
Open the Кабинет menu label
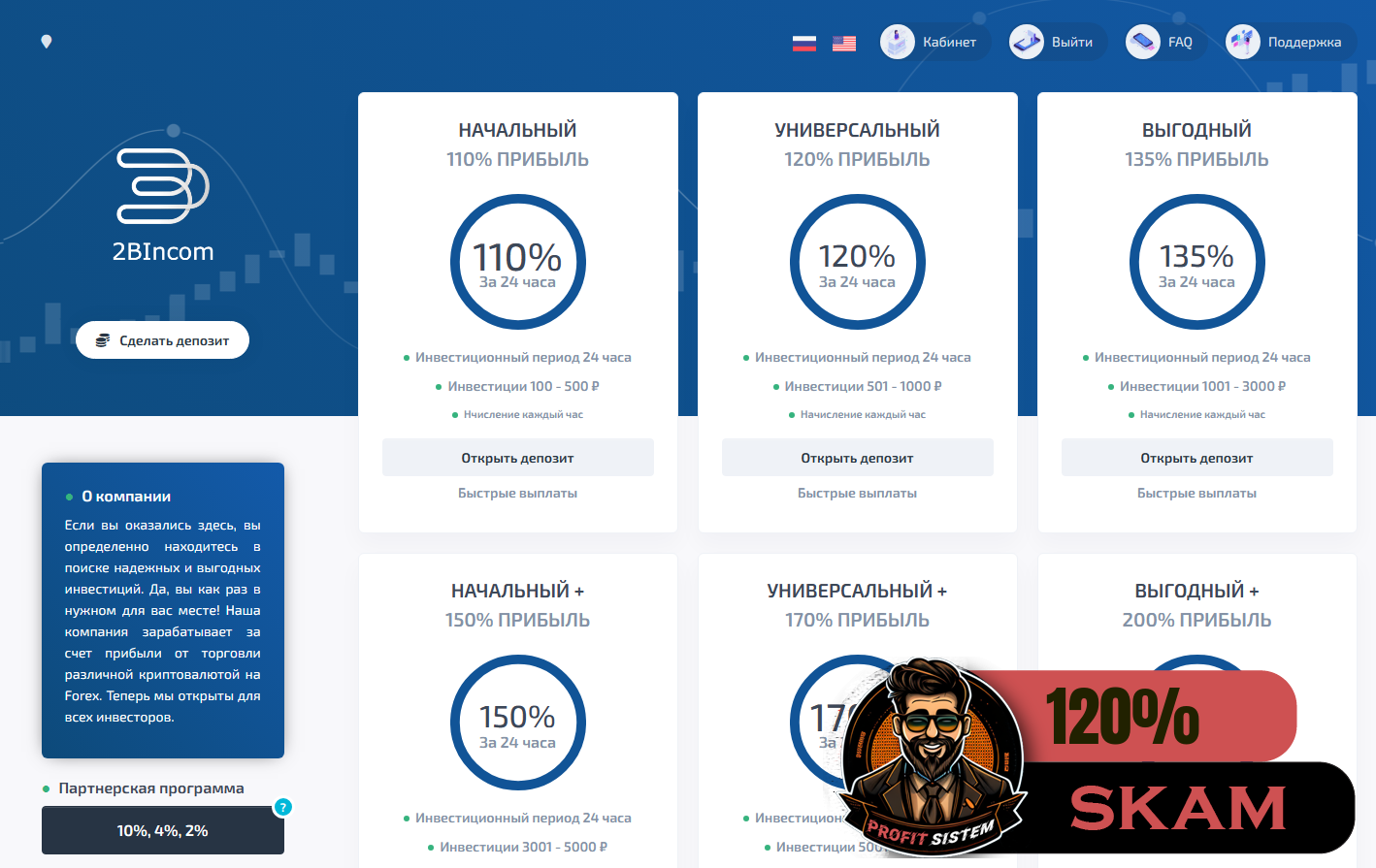949,42
